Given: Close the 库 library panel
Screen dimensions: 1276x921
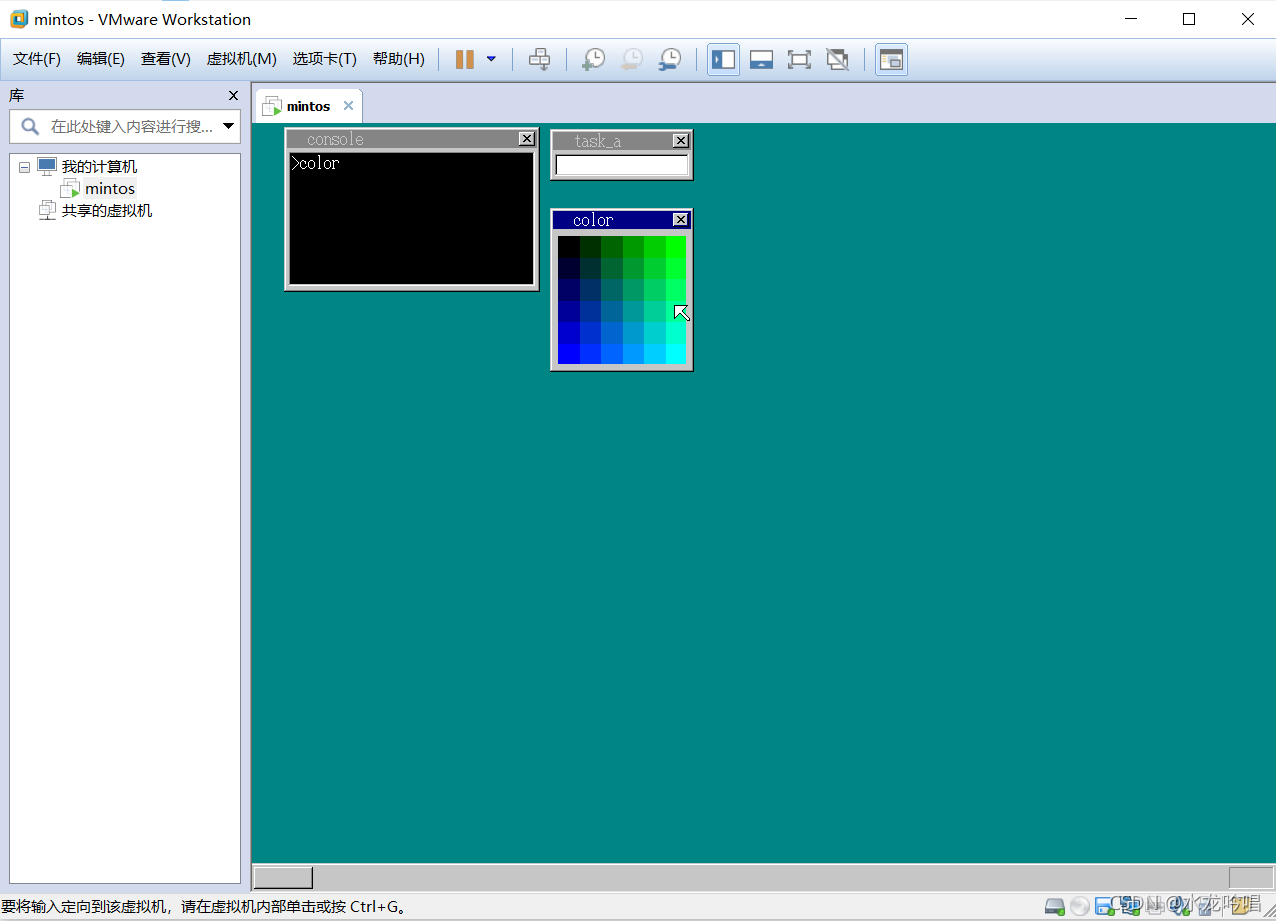Looking at the screenshot, I should click(x=233, y=96).
